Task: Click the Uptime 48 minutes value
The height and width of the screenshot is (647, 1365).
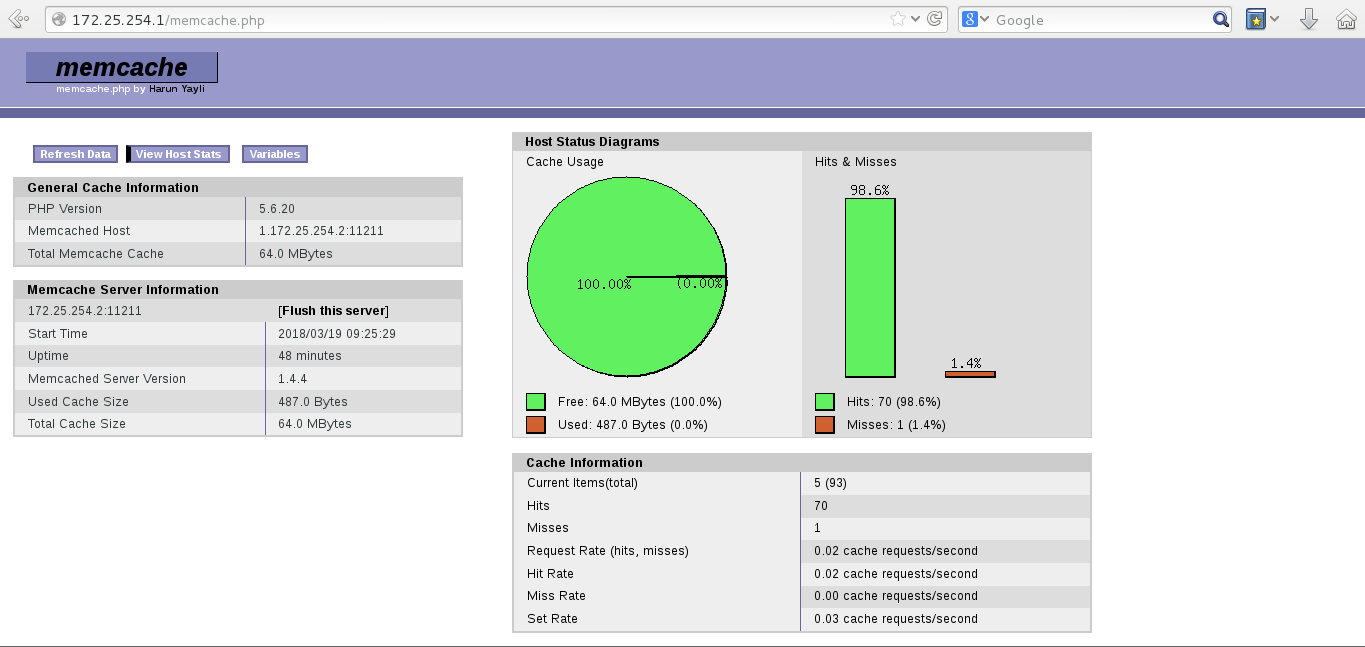Action: (310, 356)
